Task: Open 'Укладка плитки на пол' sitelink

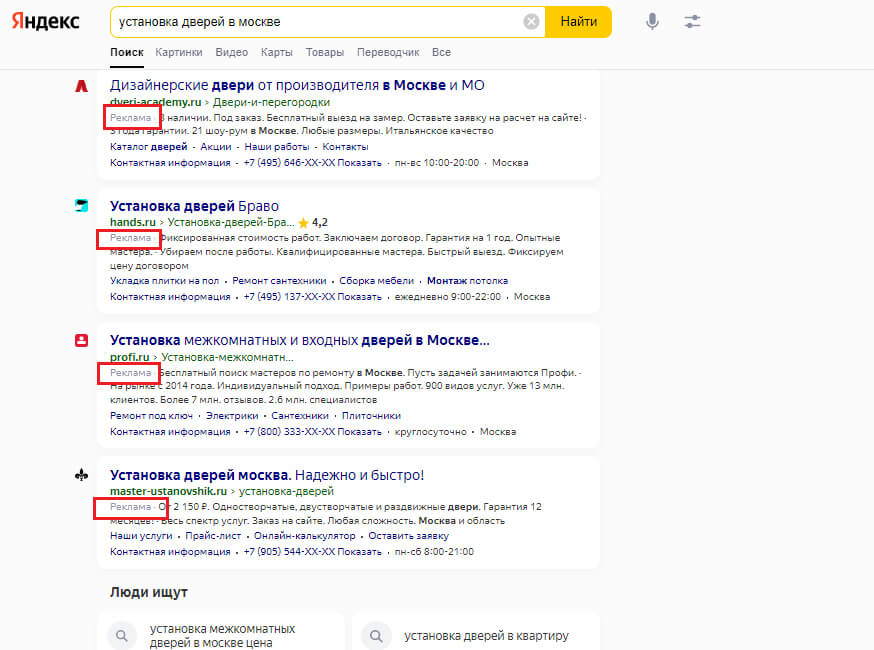Action: (164, 281)
